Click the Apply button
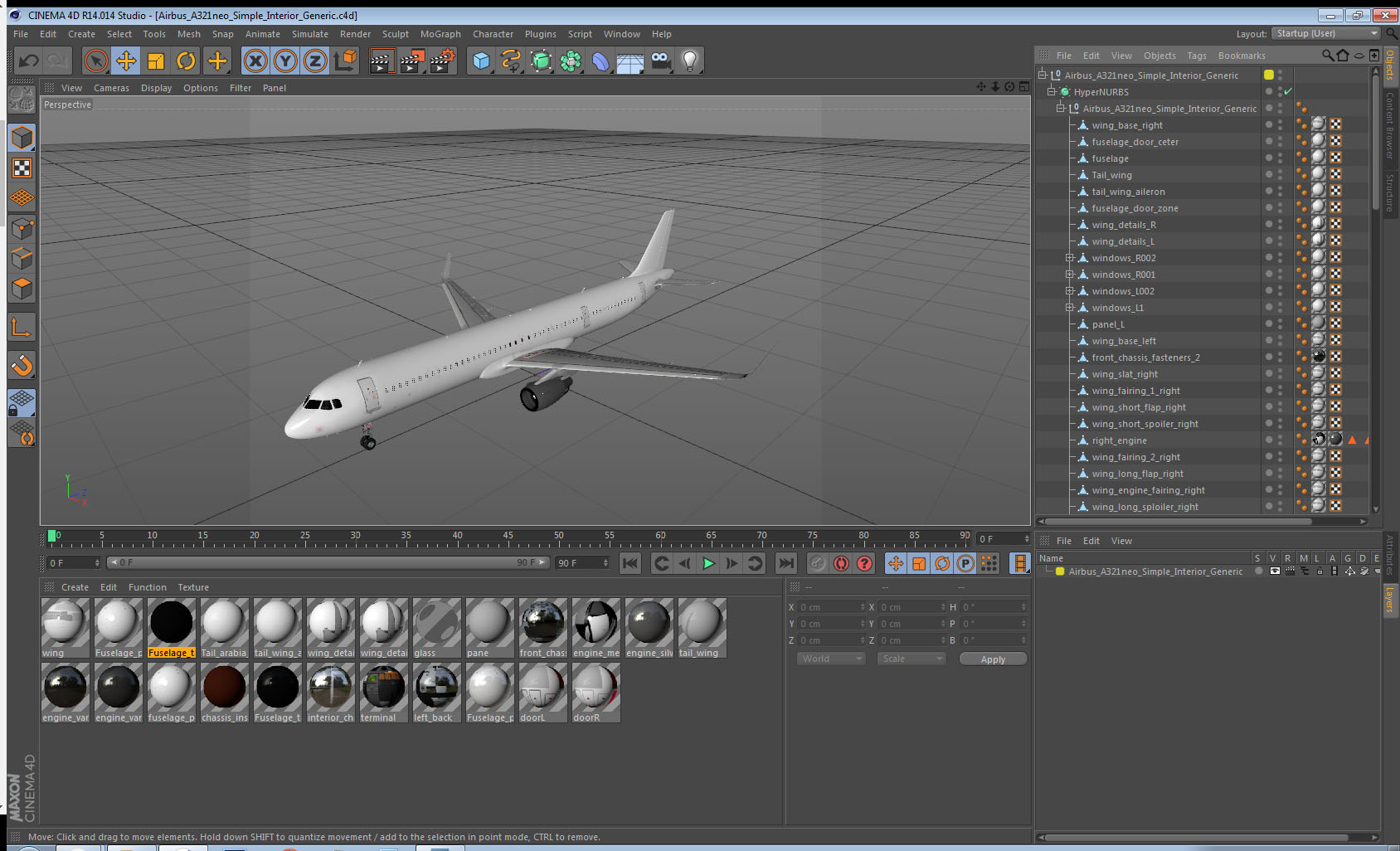This screenshot has width=1400, height=851. 993,659
